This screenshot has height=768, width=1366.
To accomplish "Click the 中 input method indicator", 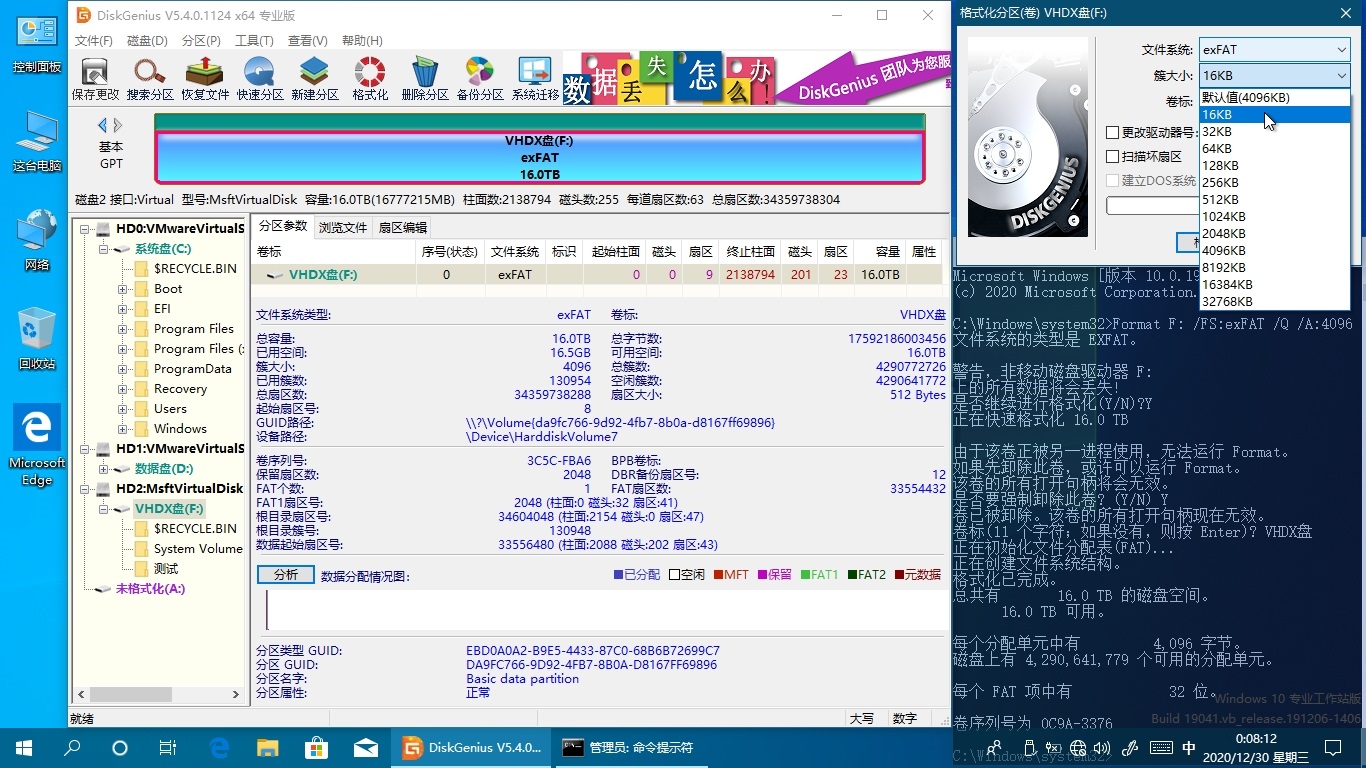I will tap(1188, 747).
